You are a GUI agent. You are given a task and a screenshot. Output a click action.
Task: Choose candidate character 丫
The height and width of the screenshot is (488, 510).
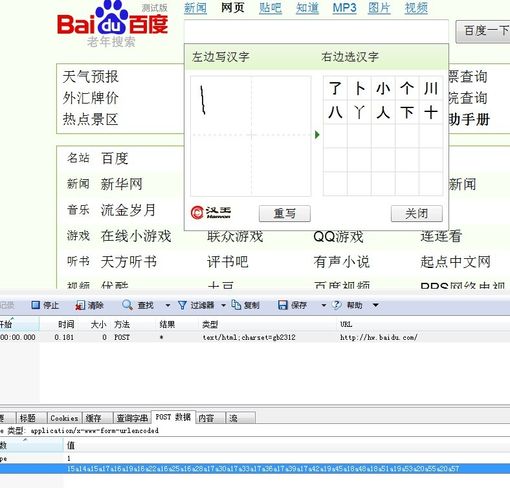click(359, 112)
